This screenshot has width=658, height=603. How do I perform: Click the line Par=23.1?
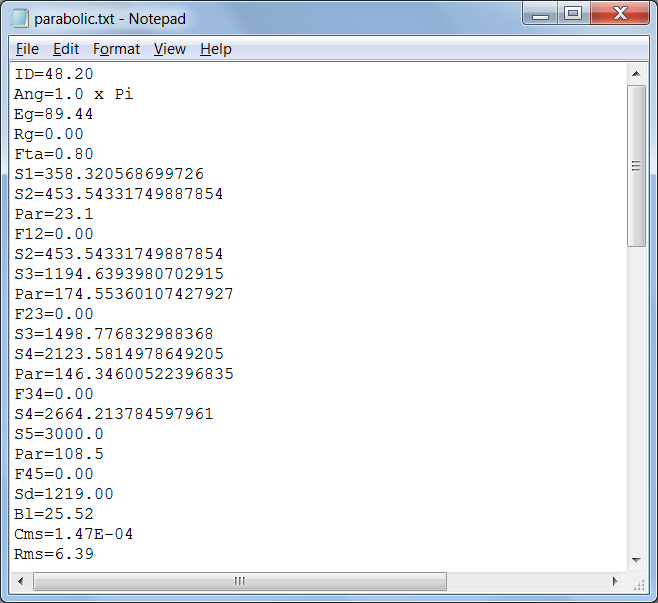[54, 214]
